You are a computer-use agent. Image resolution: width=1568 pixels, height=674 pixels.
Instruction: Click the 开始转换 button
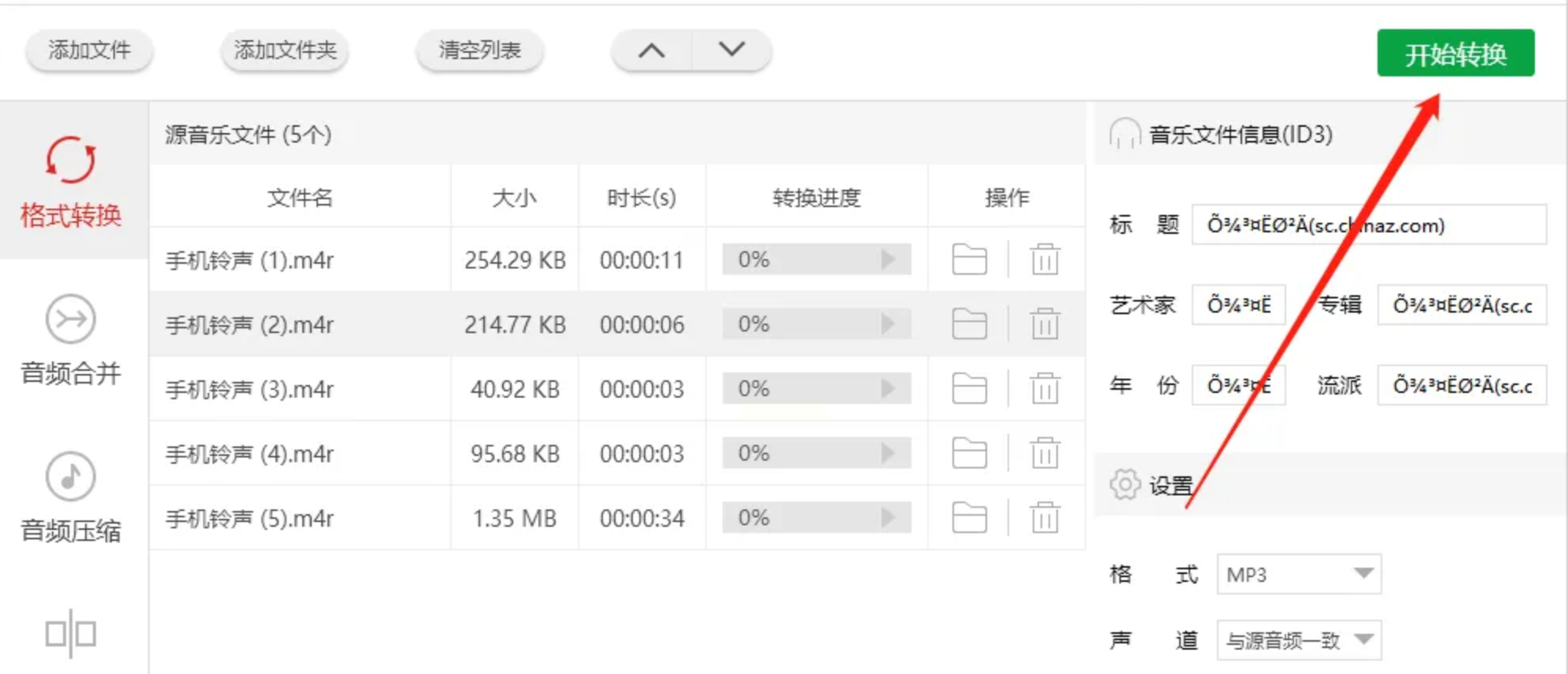pyautogui.click(x=1455, y=54)
